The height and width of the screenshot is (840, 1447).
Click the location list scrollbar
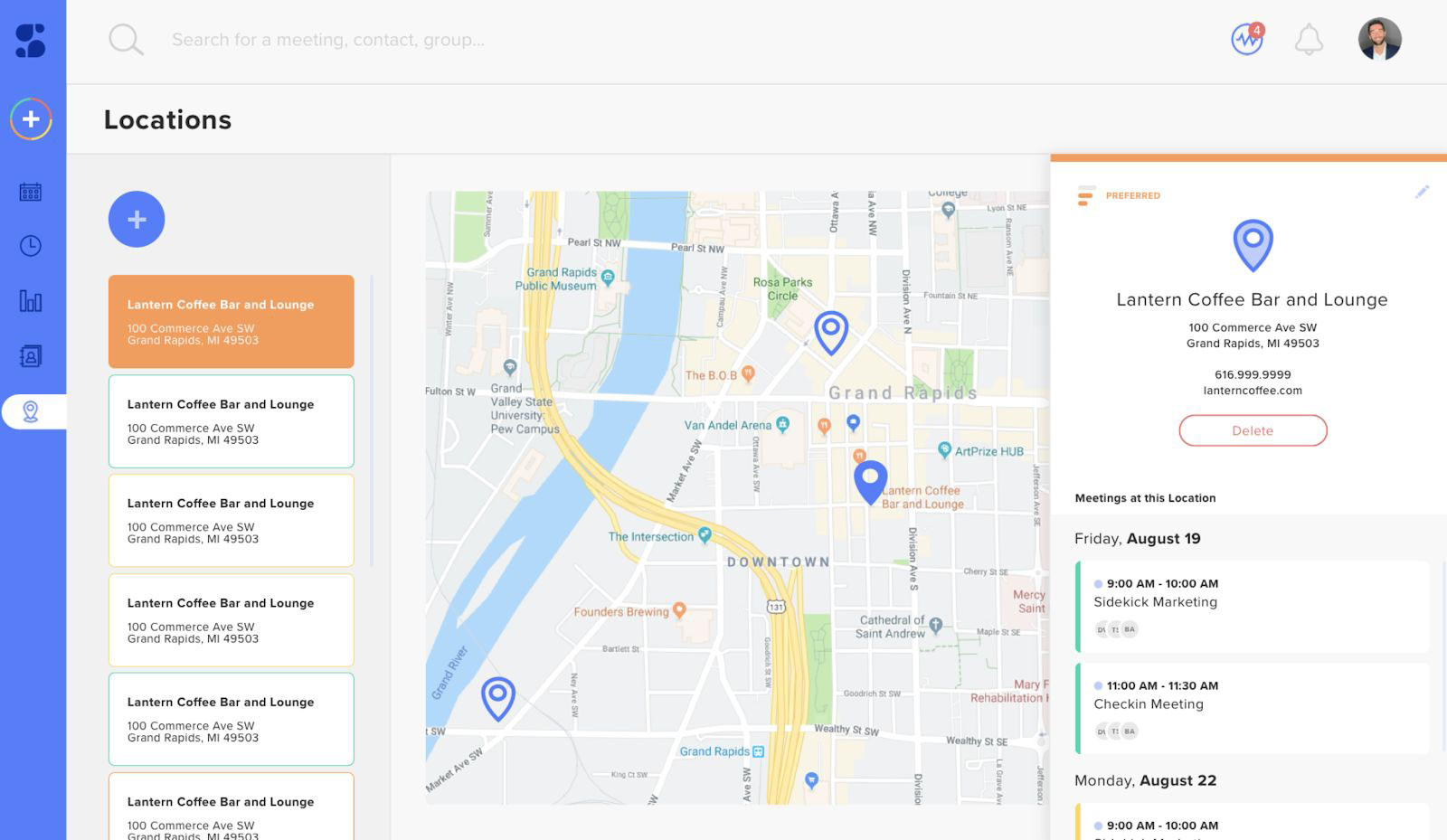click(x=371, y=420)
